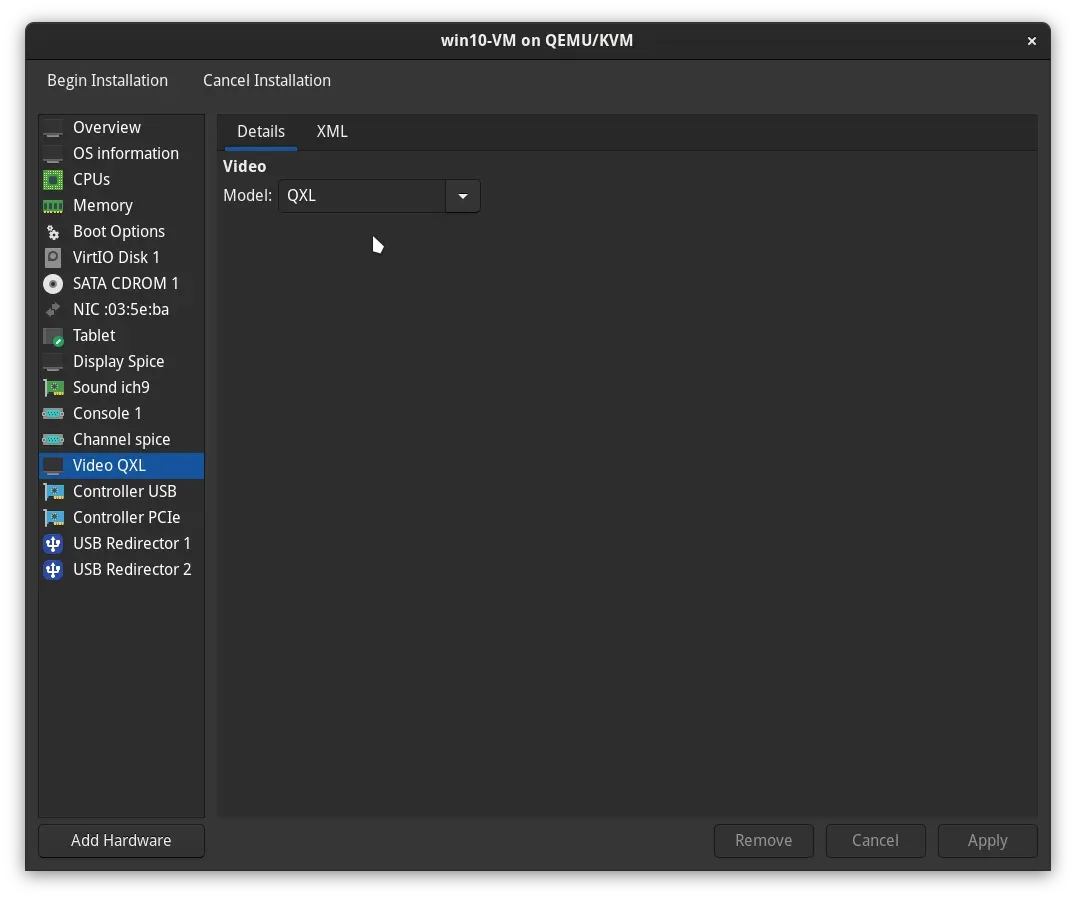
Task: Click the Channel spice port icon
Action: point(53,440)
